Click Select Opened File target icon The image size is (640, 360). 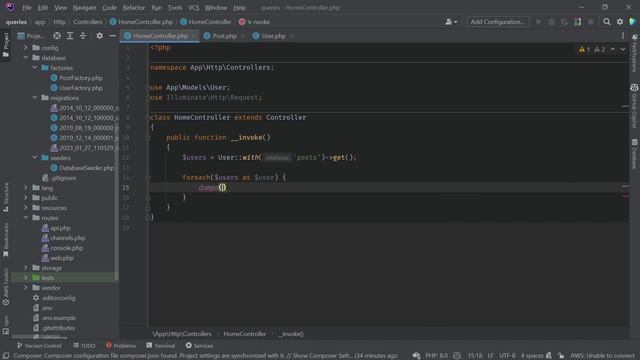click(x=57, y=36)
